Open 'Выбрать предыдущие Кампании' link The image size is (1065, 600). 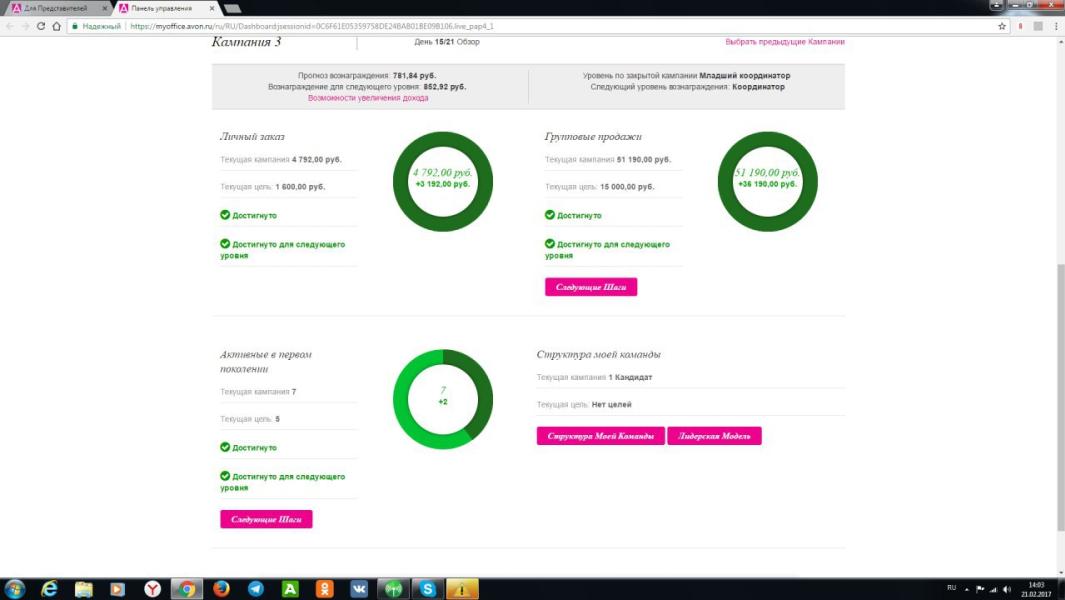click(x=784, y=41)
